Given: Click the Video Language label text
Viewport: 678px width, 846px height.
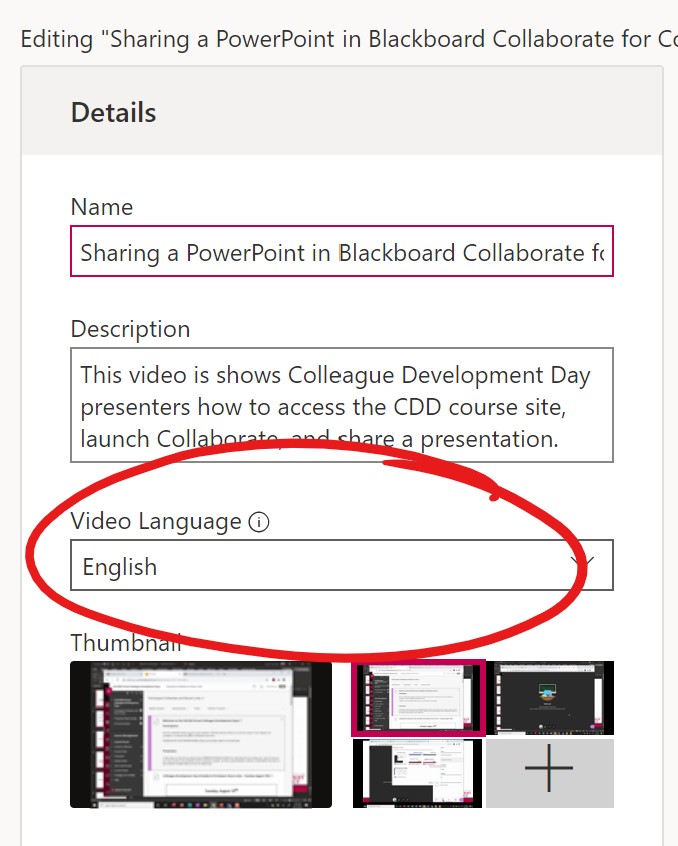Looking at the screenshot, I should pos(156,521).
